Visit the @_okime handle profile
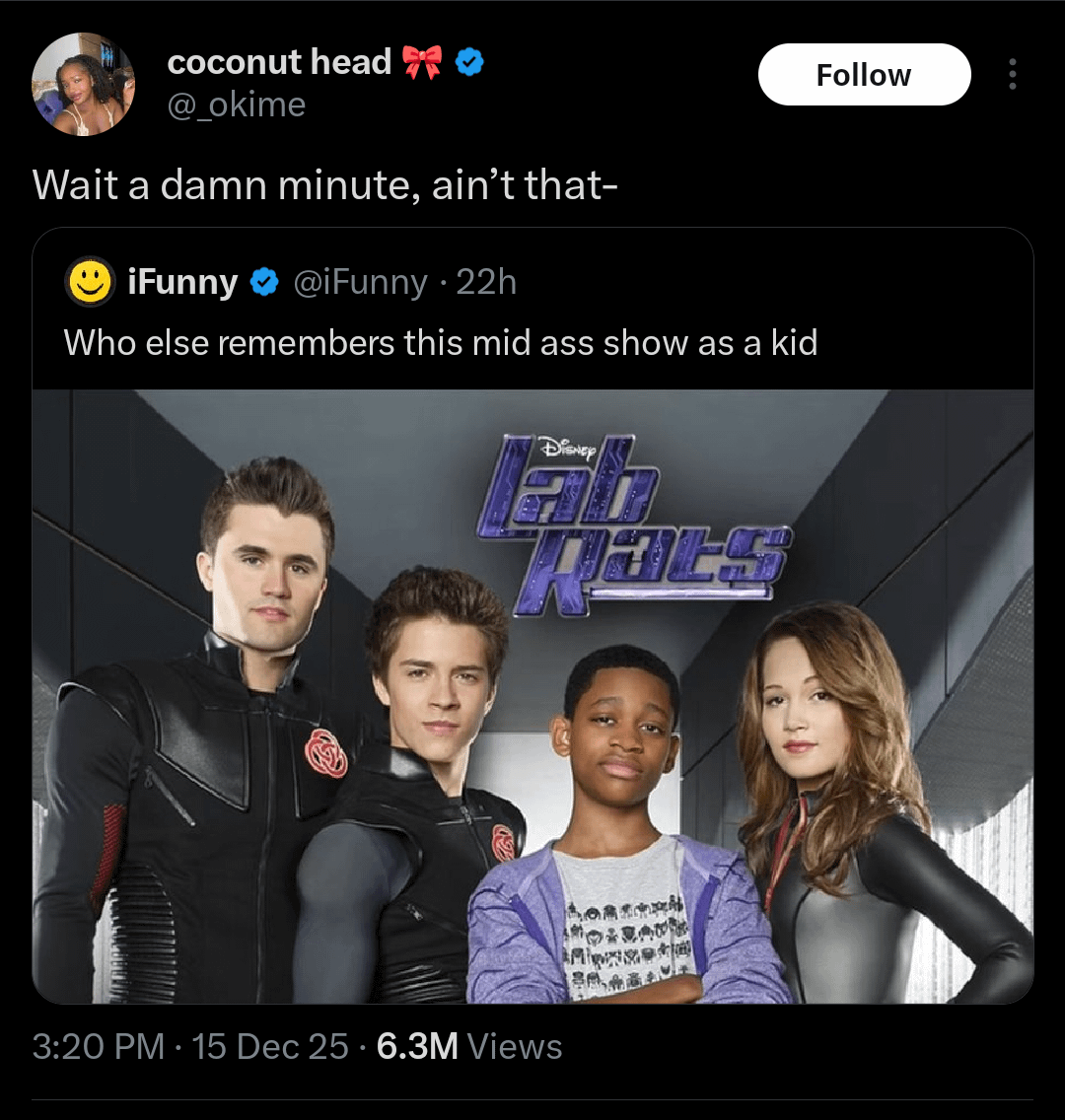 237,105
